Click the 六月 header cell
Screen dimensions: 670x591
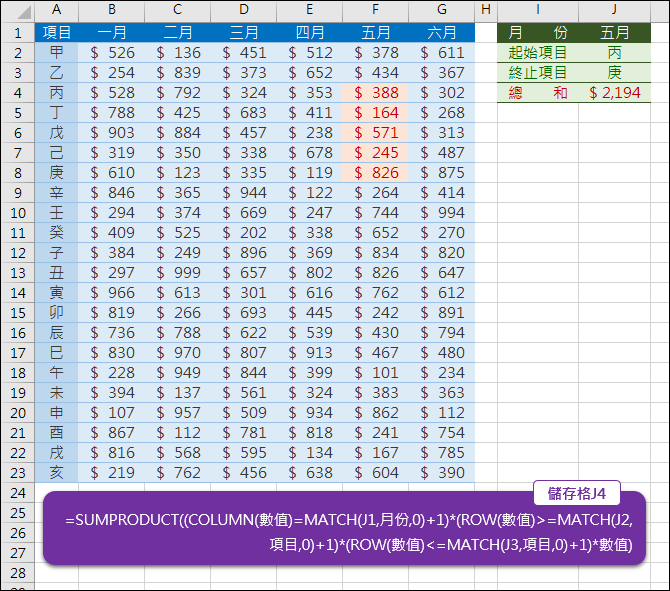(x=441, y=32)
